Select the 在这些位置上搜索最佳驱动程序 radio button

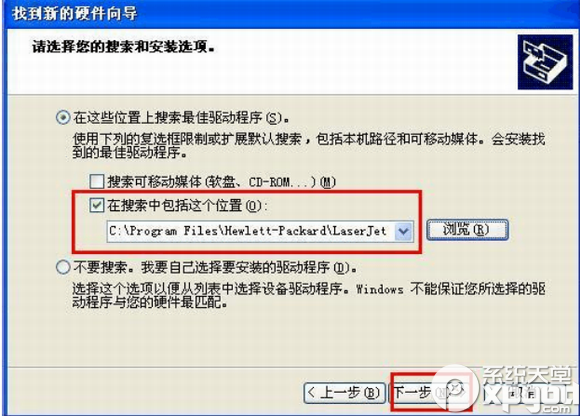point(63,118)
